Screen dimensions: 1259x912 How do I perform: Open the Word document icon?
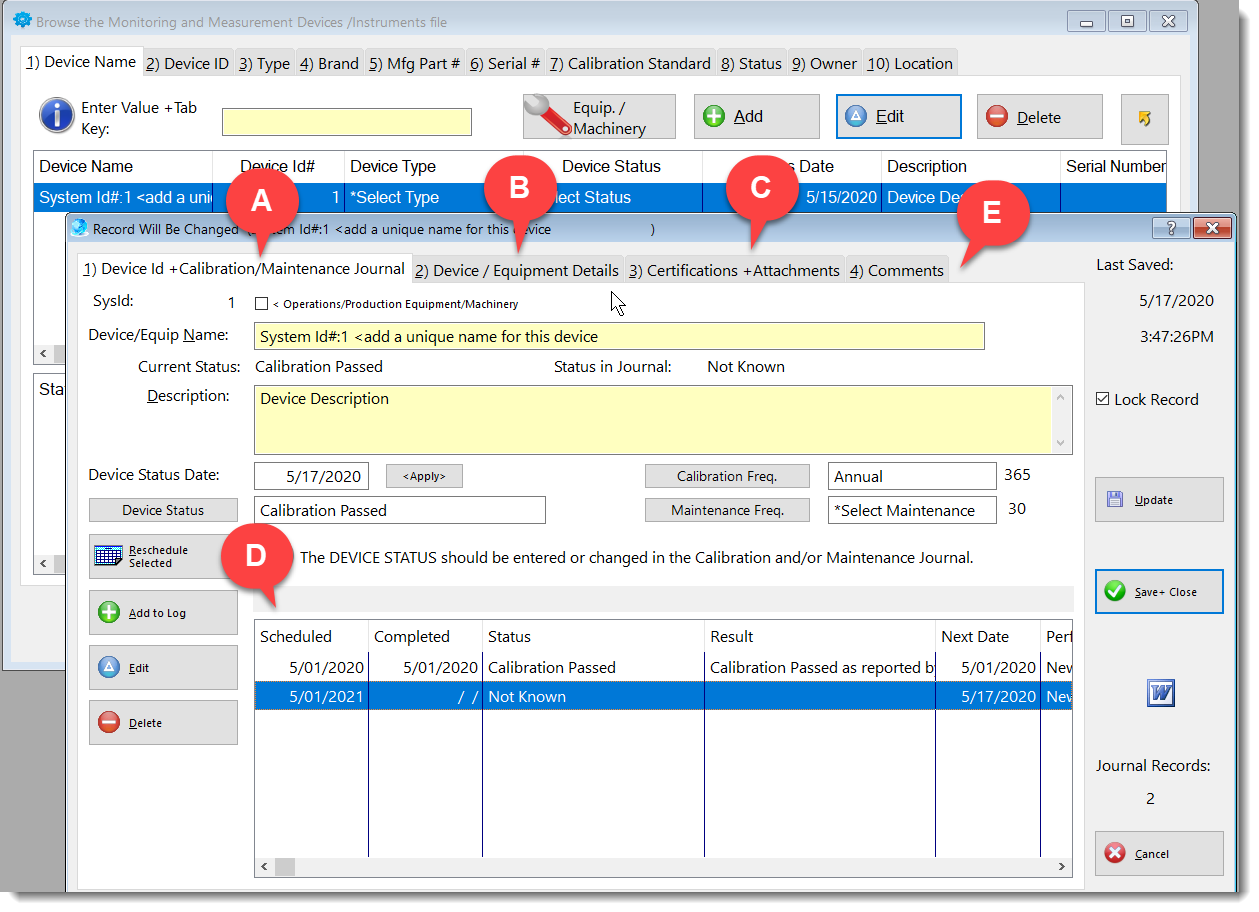click(x=1160, y=693)
